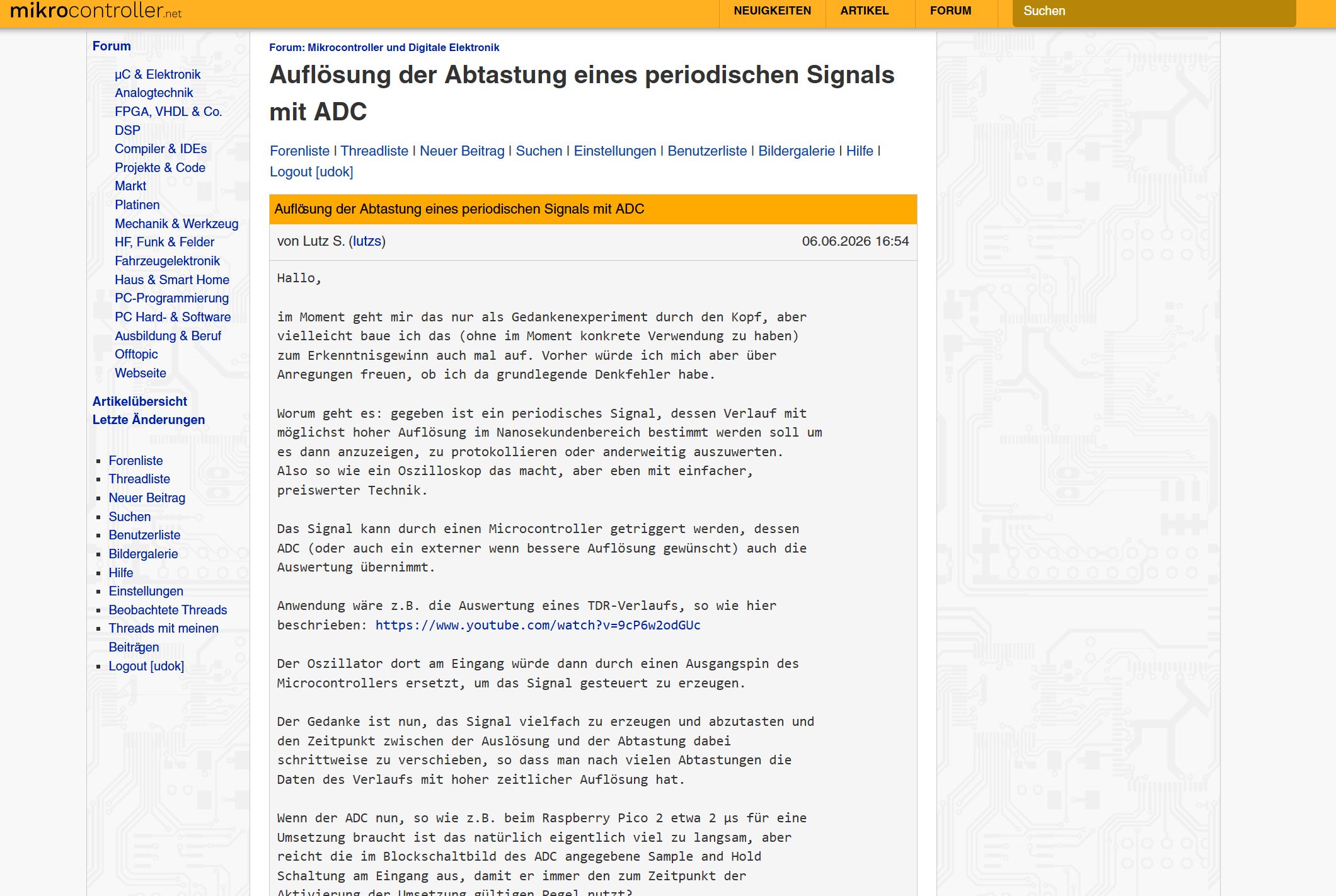Screen dimensions: 1336x896
Task: Visit HF, Funk & Felder forum
Action: [x=164, y=242]
